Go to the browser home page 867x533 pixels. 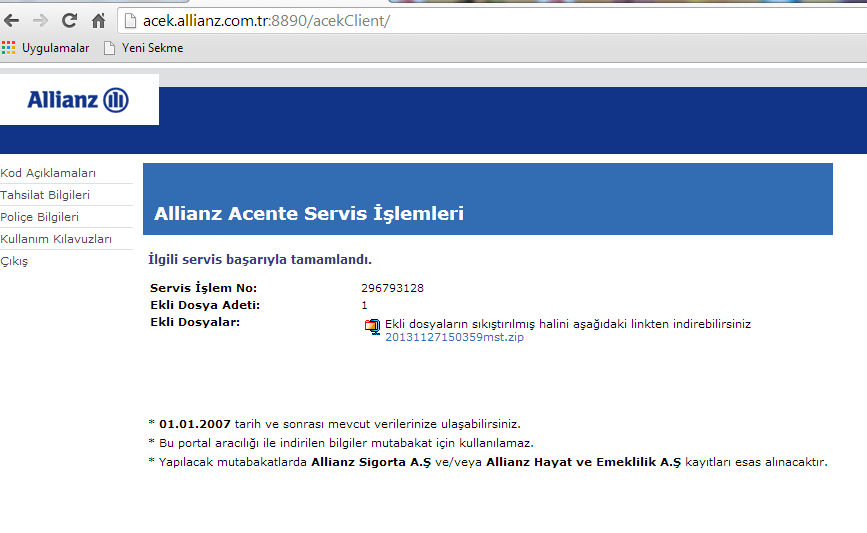click(x=98, y=20)
